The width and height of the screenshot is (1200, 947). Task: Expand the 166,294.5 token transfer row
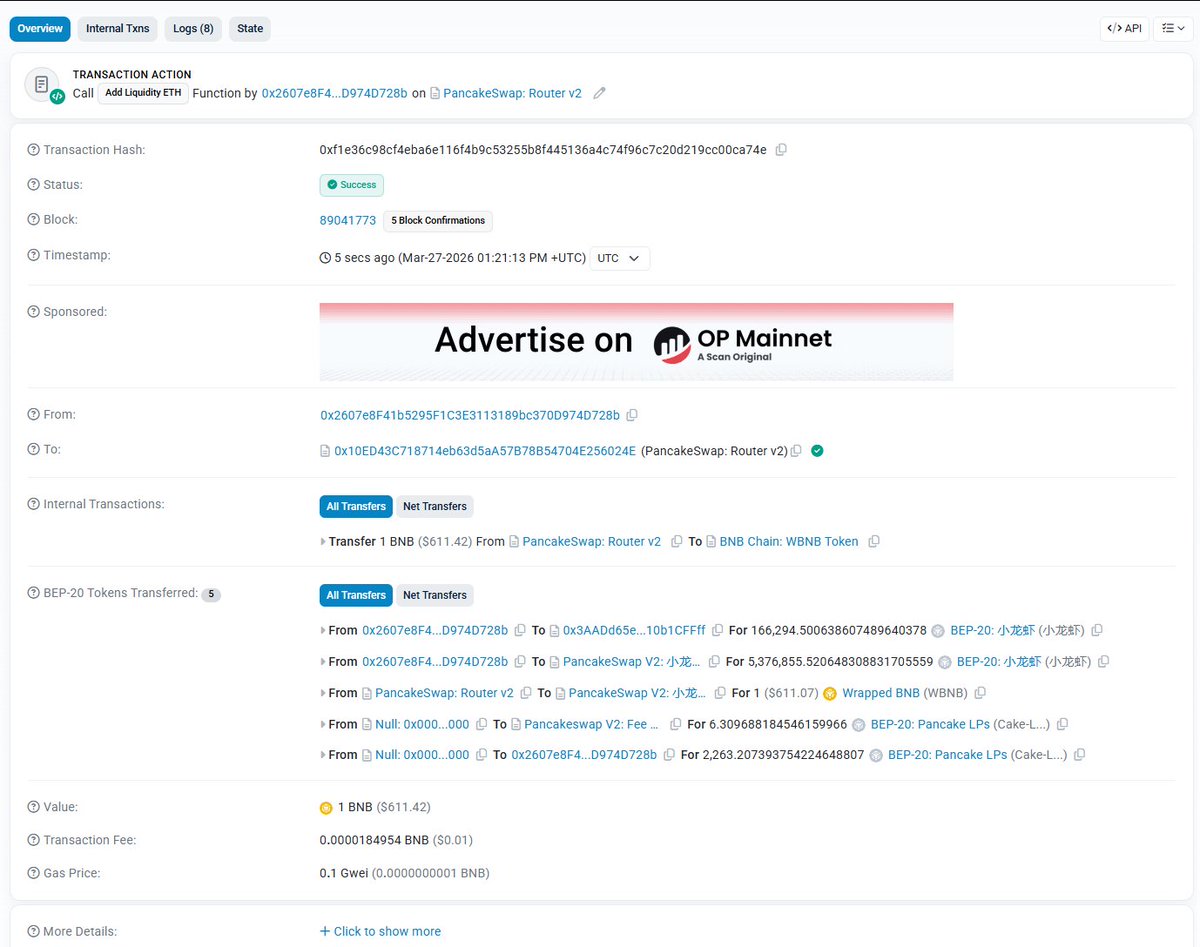point(323,631)
